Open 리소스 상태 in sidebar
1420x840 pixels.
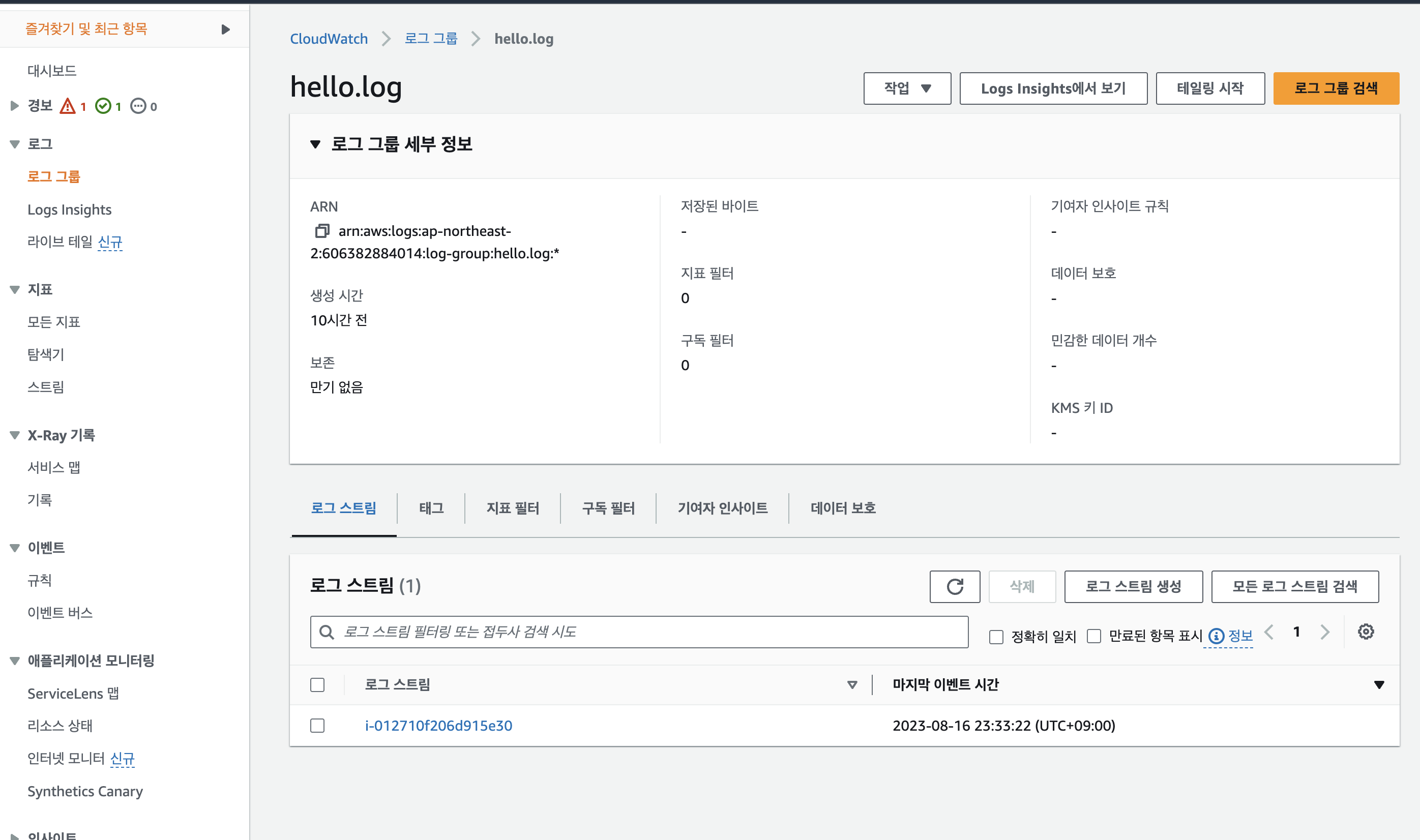[x=60, y=726]
